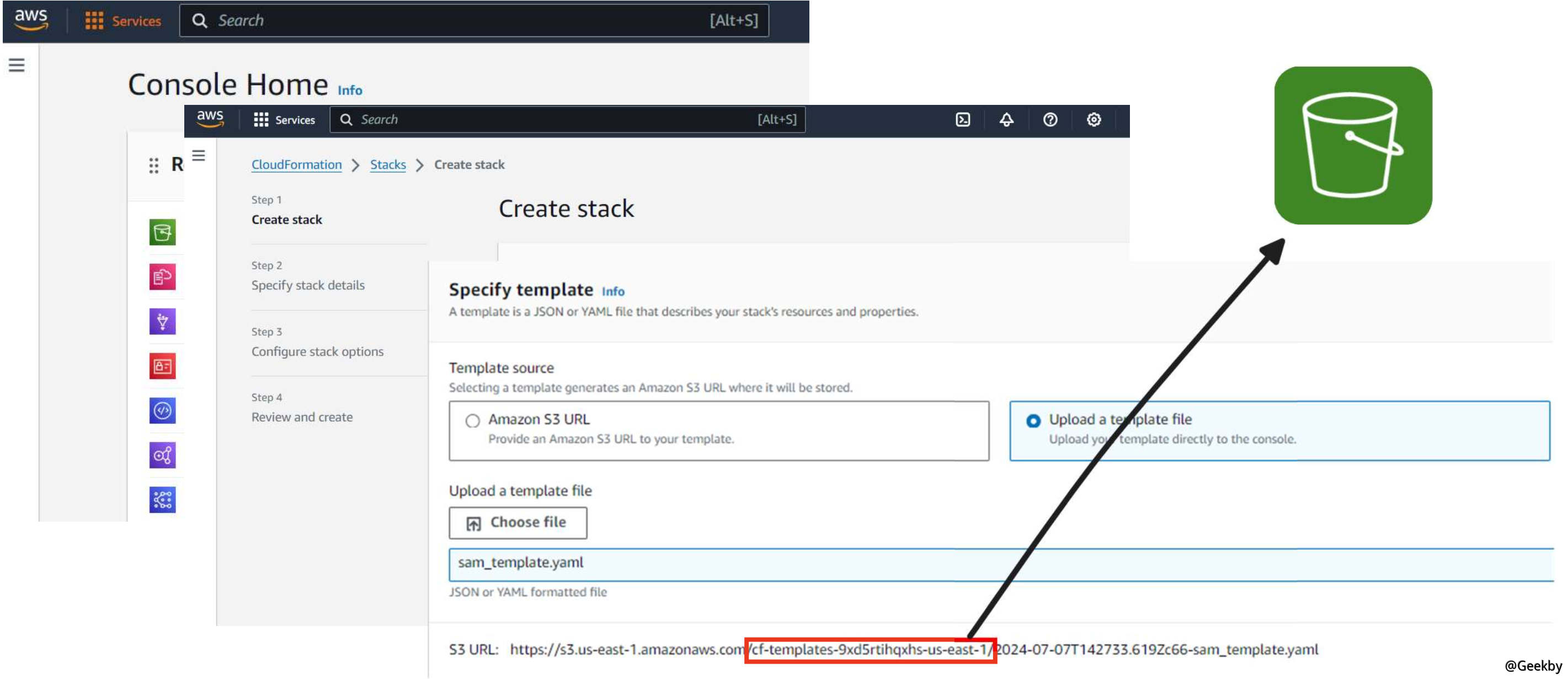Click the CloudFormation breadcrumb link
The width and height of the screenshot is (1568, 679).
pyautogui.click(x=296, y=165)
